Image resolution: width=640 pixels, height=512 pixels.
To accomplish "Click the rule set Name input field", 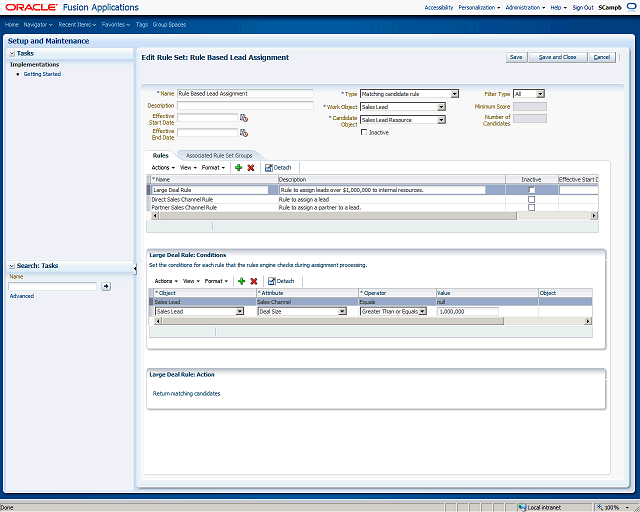I will [x=245, y=93].
